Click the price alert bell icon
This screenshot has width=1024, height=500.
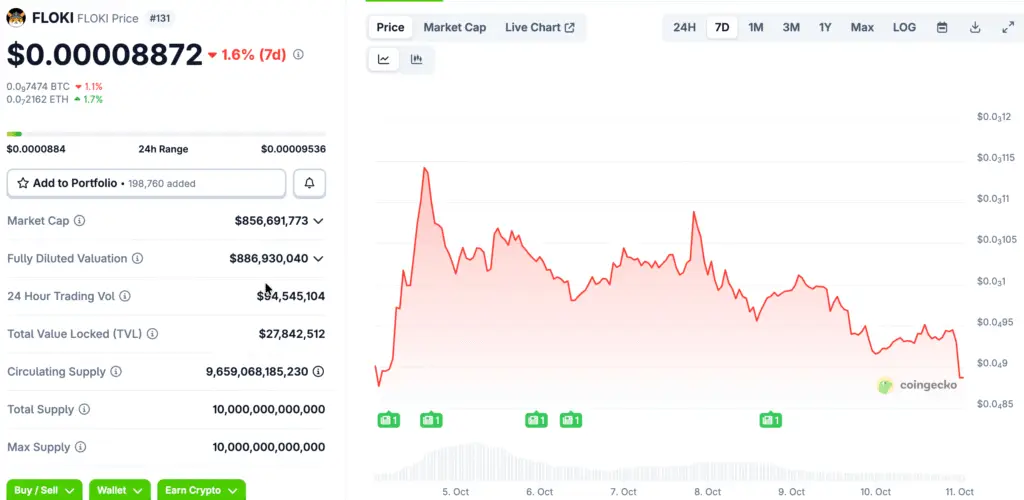tap(309, 183)
